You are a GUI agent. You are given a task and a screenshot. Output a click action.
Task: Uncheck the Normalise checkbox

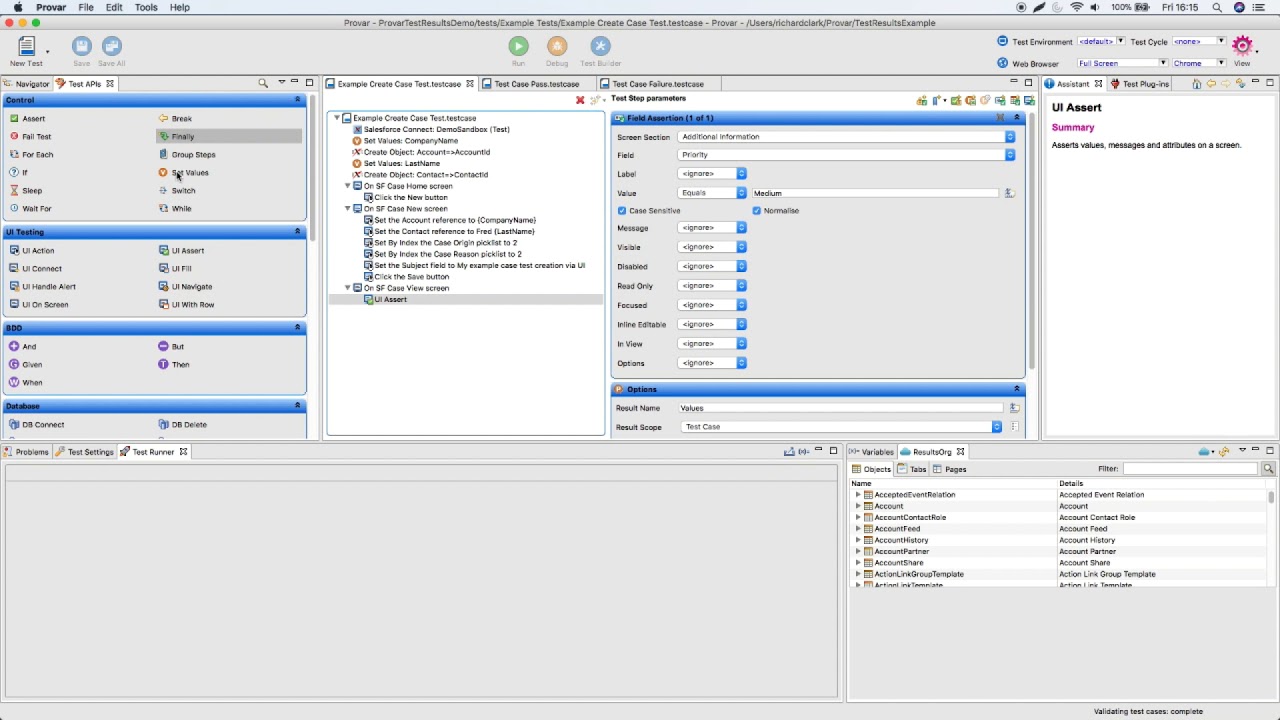point(757,211)
